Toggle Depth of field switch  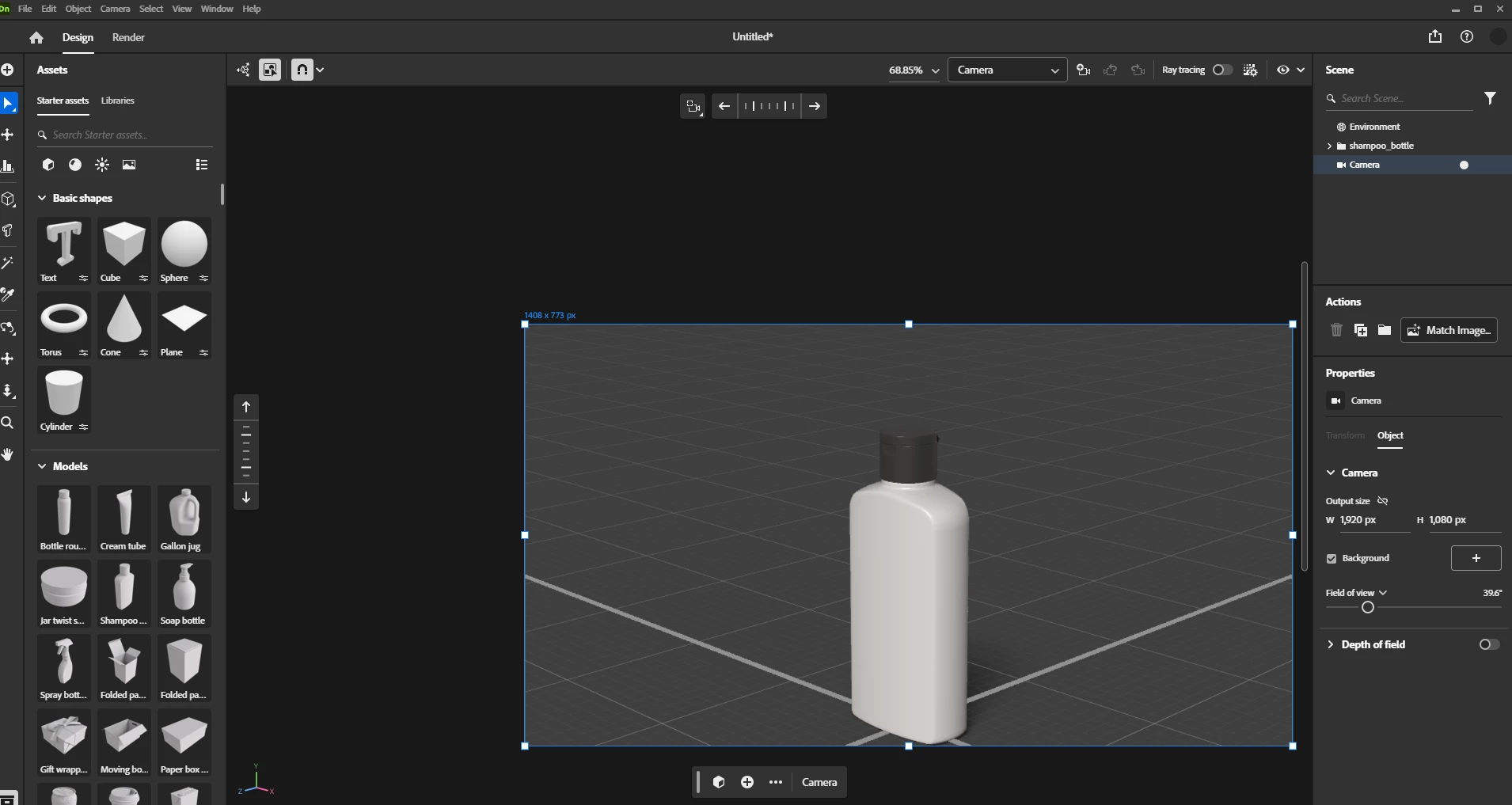point(1489,644)
